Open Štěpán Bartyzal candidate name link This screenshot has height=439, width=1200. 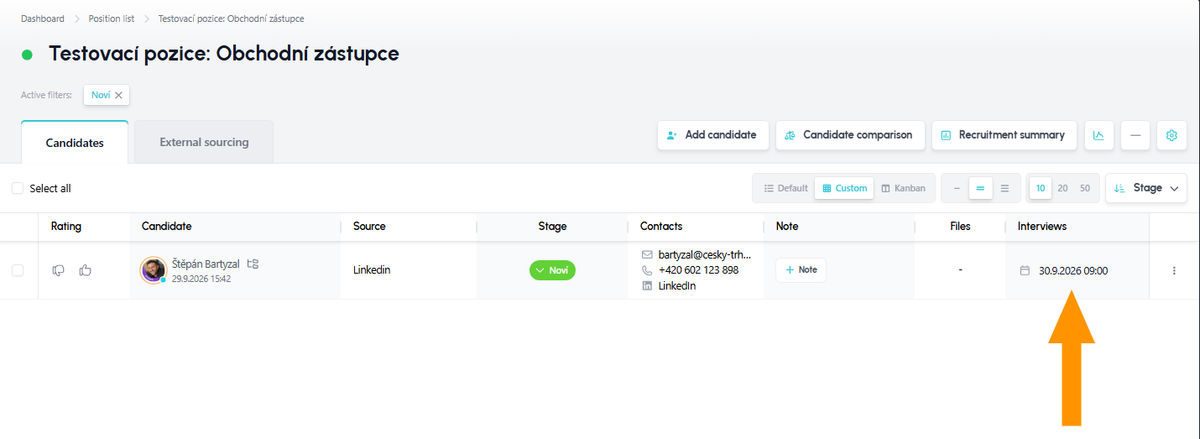coord(206,263)
